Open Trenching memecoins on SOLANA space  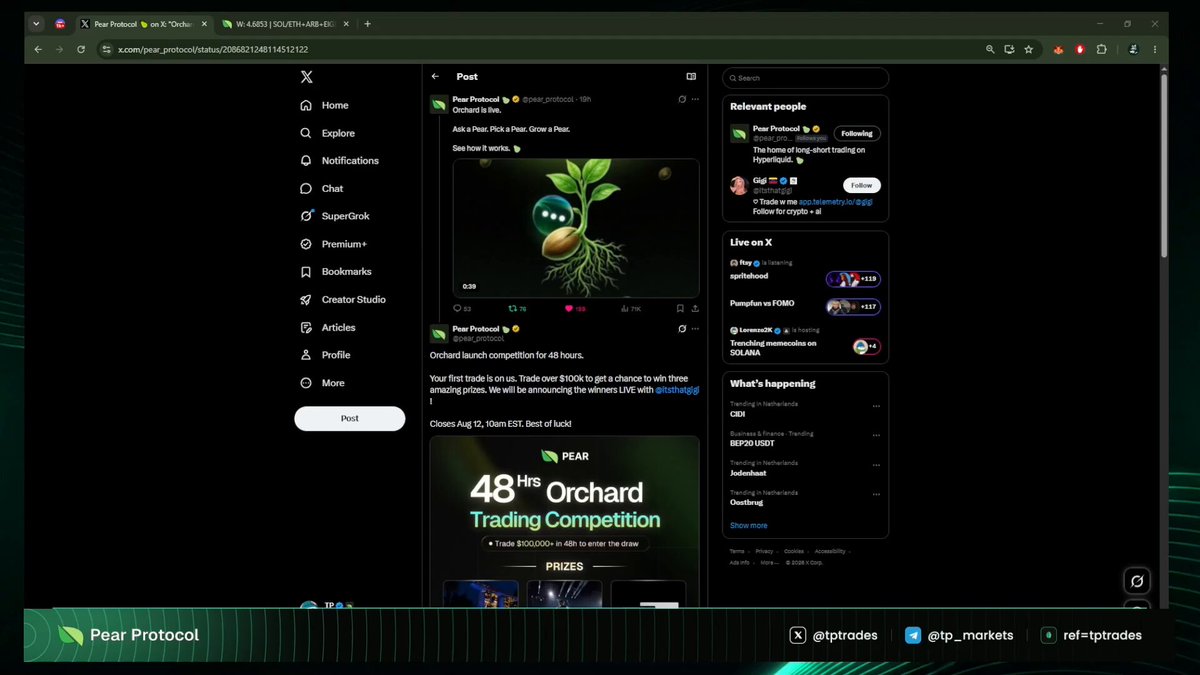[773, 348]
